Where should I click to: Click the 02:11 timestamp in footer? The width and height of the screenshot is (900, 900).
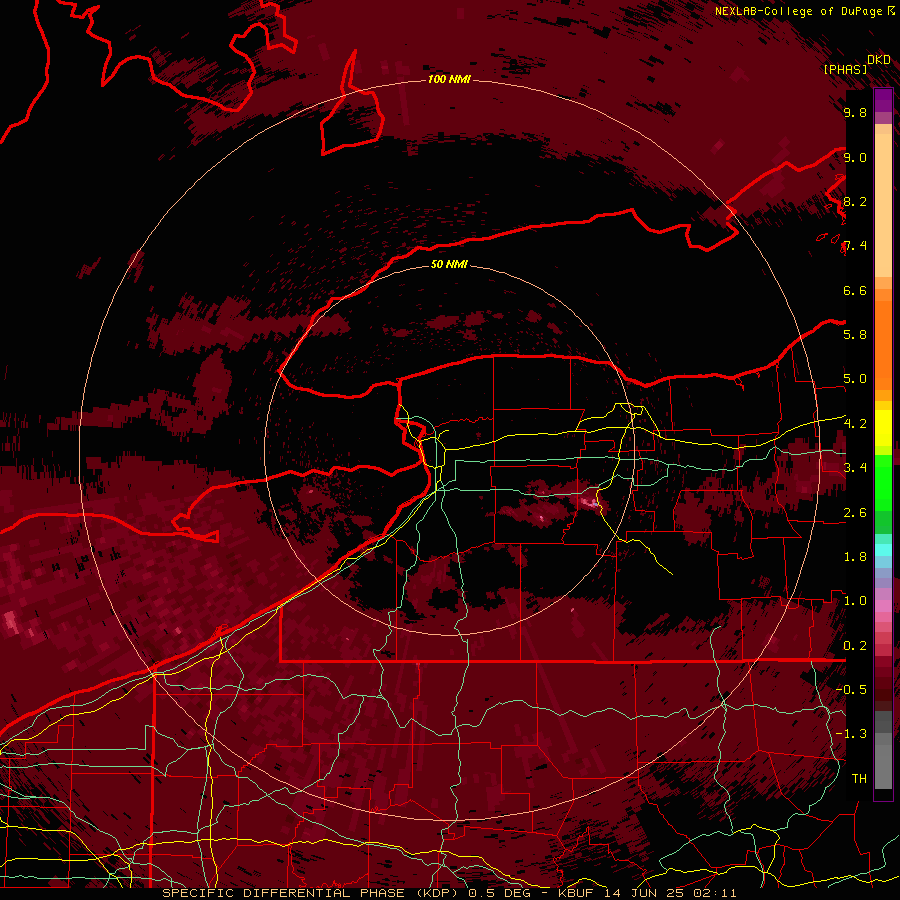tap(715, 893)
